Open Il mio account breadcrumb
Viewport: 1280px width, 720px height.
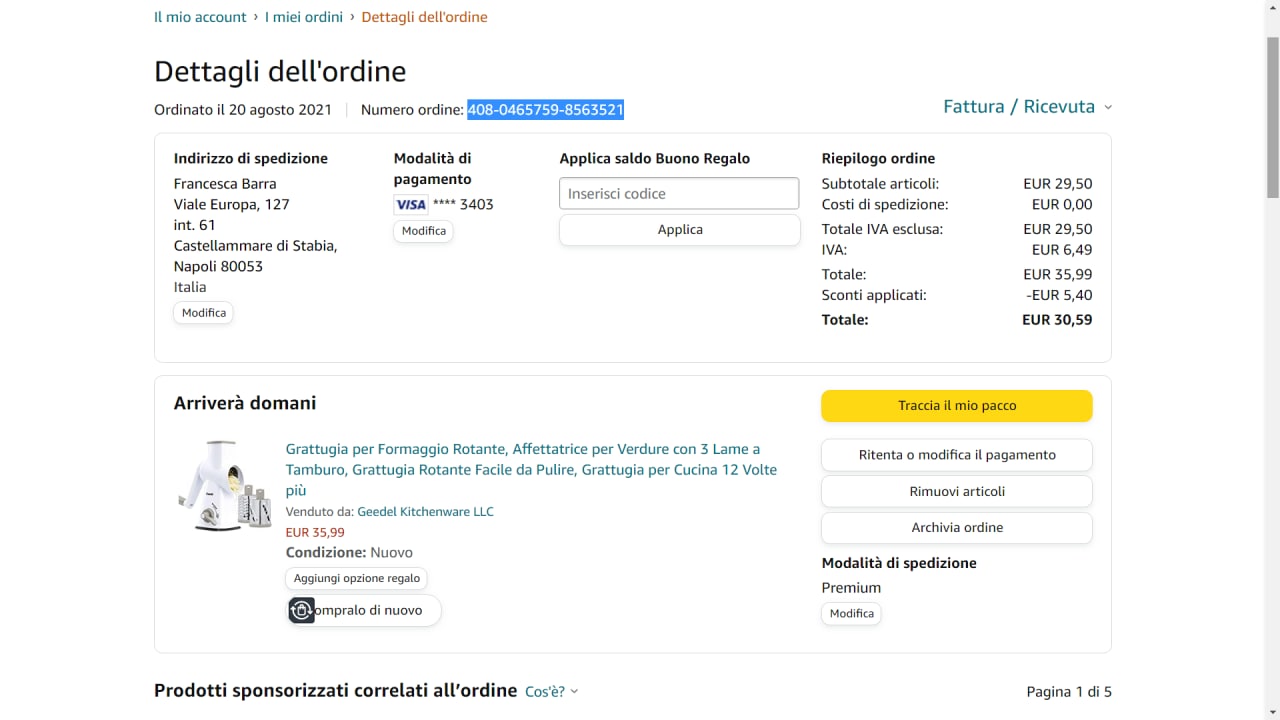200,17
